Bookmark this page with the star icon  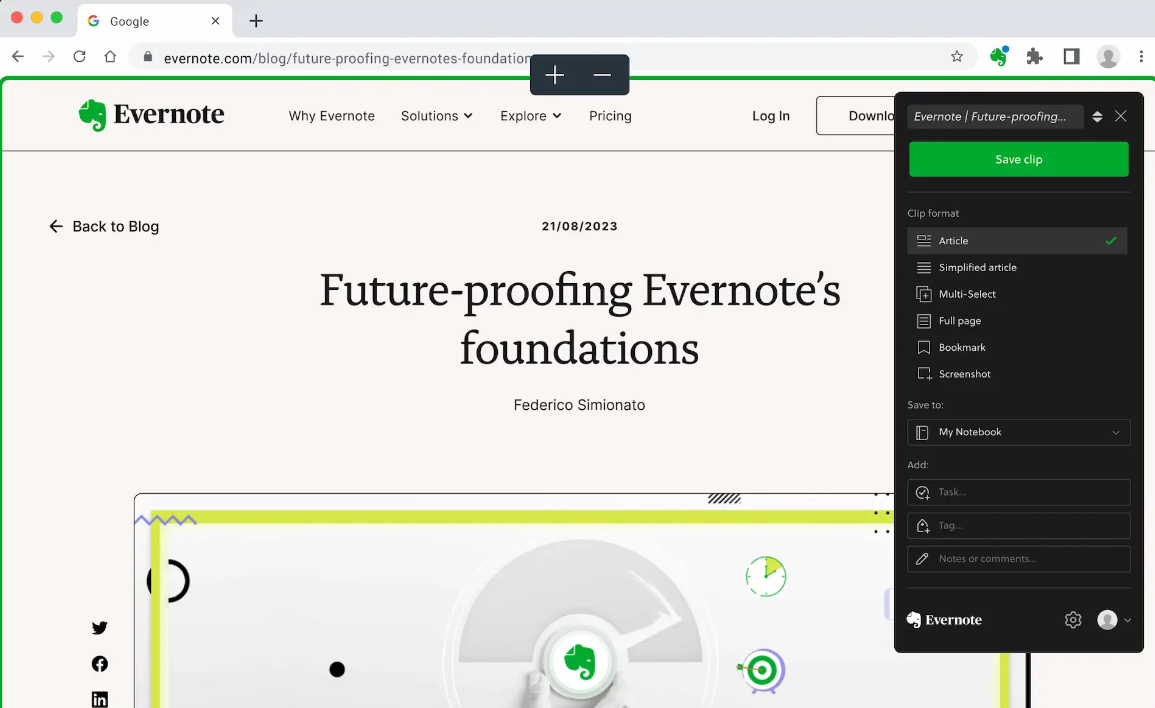point(957,57)
